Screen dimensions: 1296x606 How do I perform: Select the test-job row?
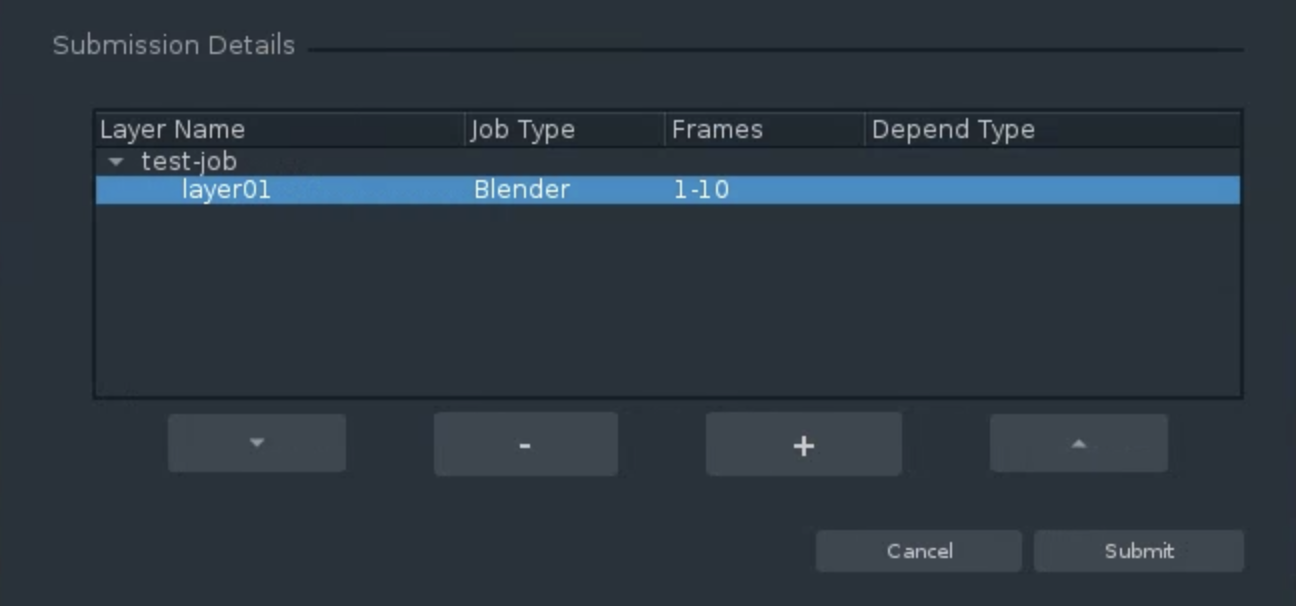pyautogui.click(x=667, y=162)
